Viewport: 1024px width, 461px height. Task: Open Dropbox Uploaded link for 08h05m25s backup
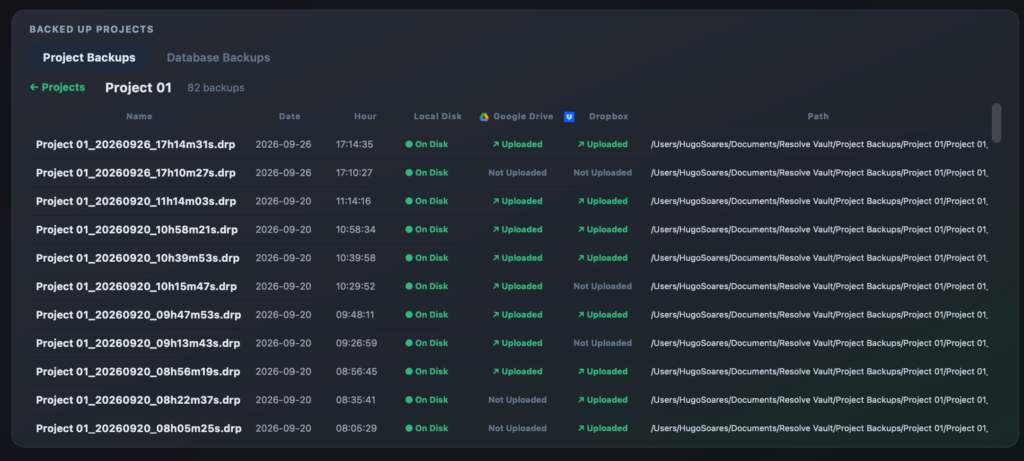pos(602,428)
